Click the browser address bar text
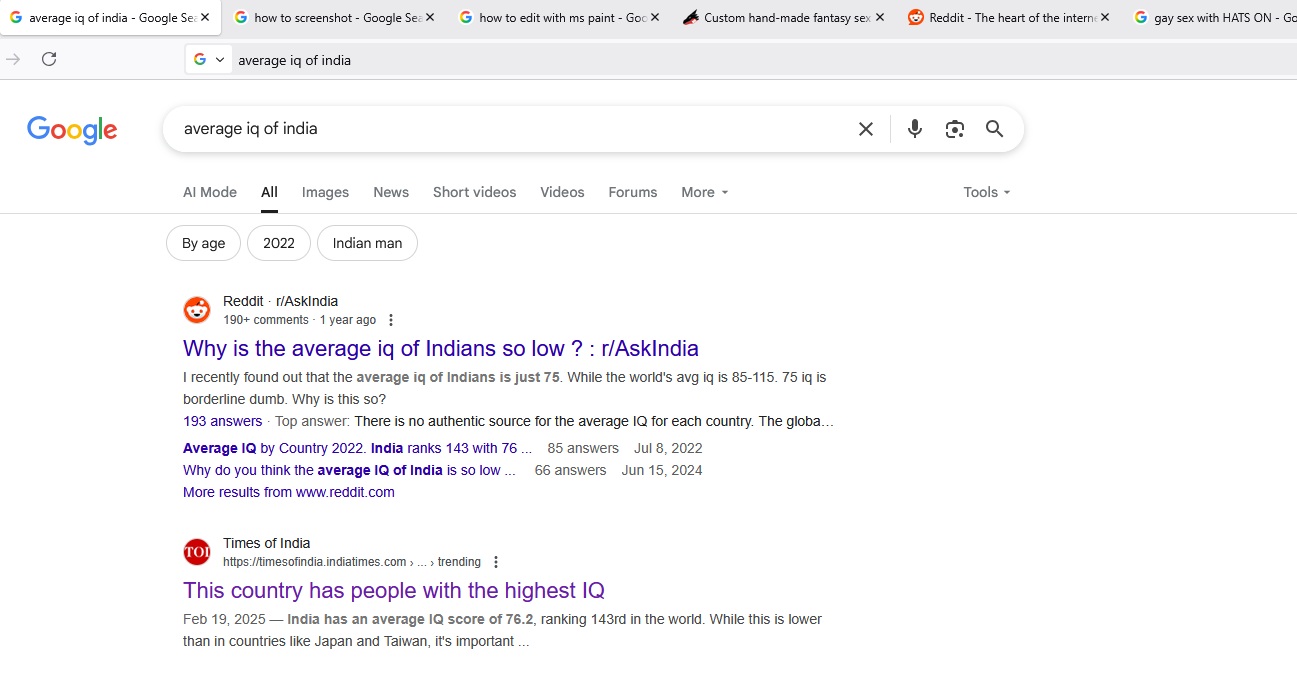Image resolution: width=1297 pixels, height=677 pixels. click(294, 60)
